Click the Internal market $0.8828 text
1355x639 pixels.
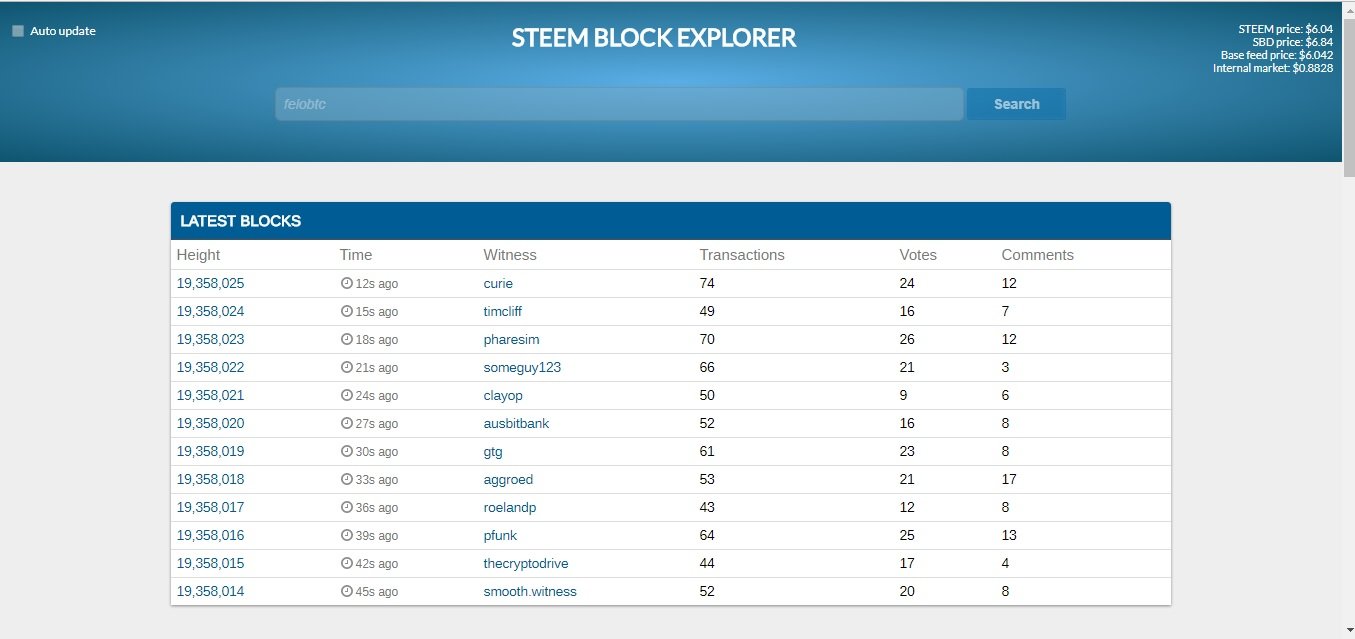tap(1273, 68)
